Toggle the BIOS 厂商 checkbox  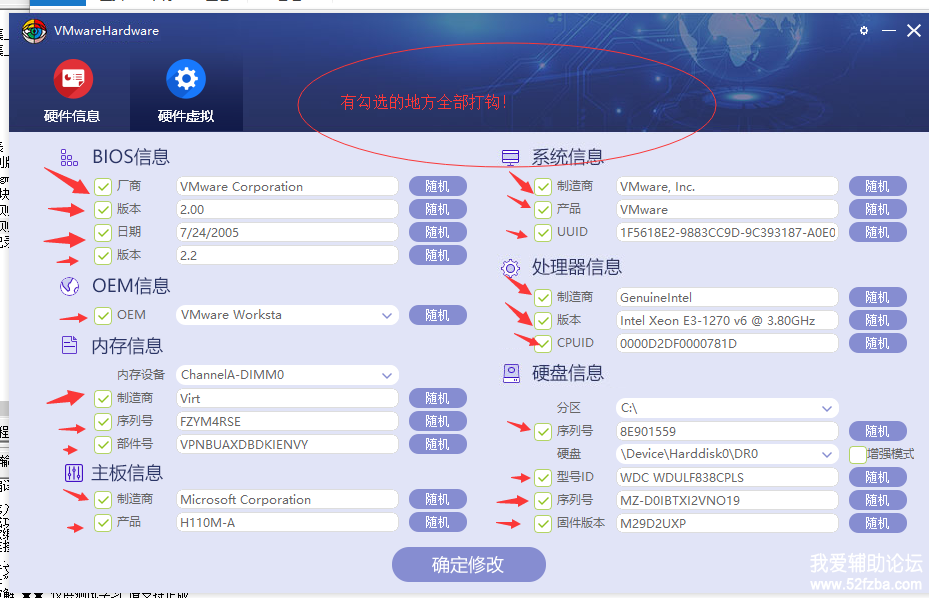point(103,187)
